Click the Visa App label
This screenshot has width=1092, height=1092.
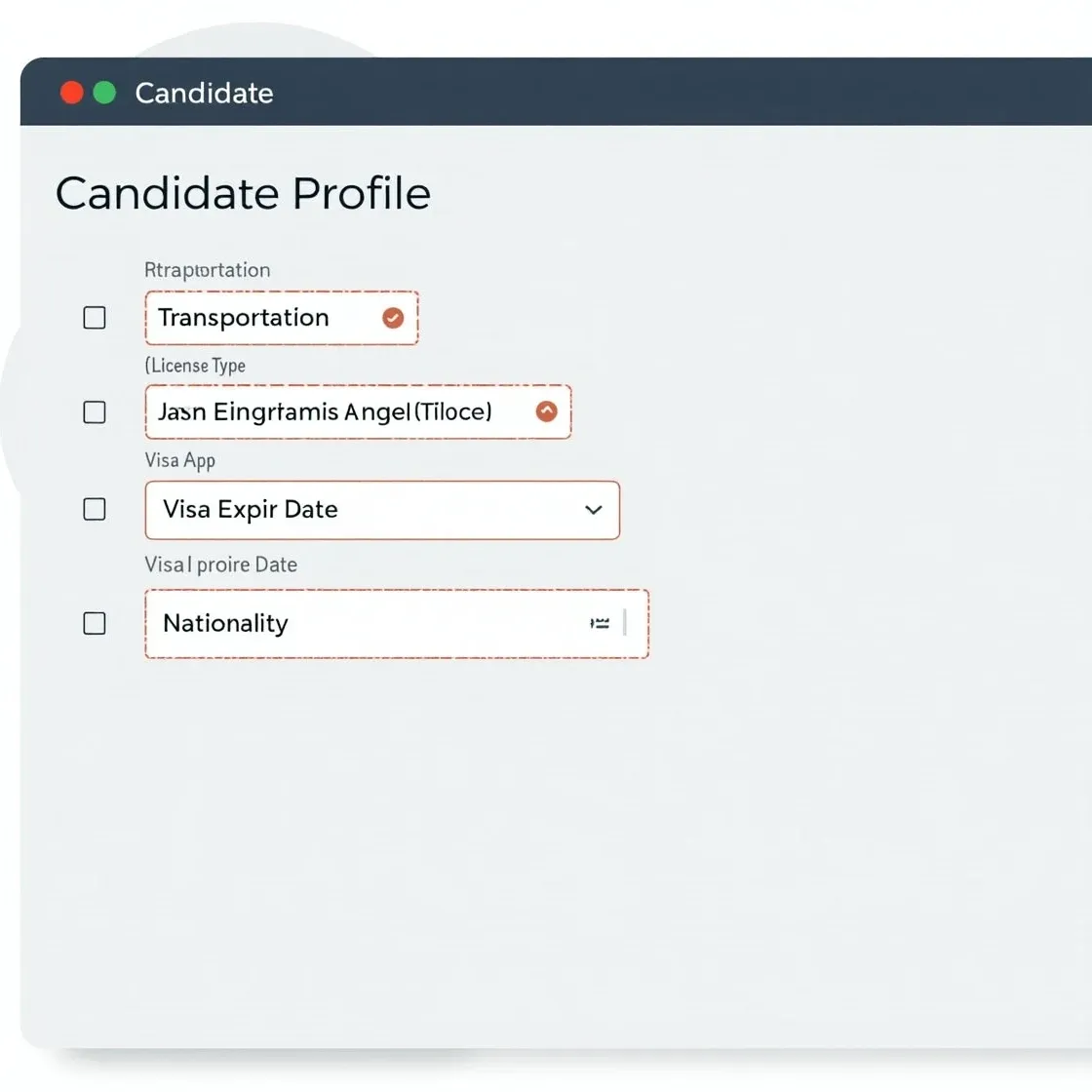click(x=179, y=459)
